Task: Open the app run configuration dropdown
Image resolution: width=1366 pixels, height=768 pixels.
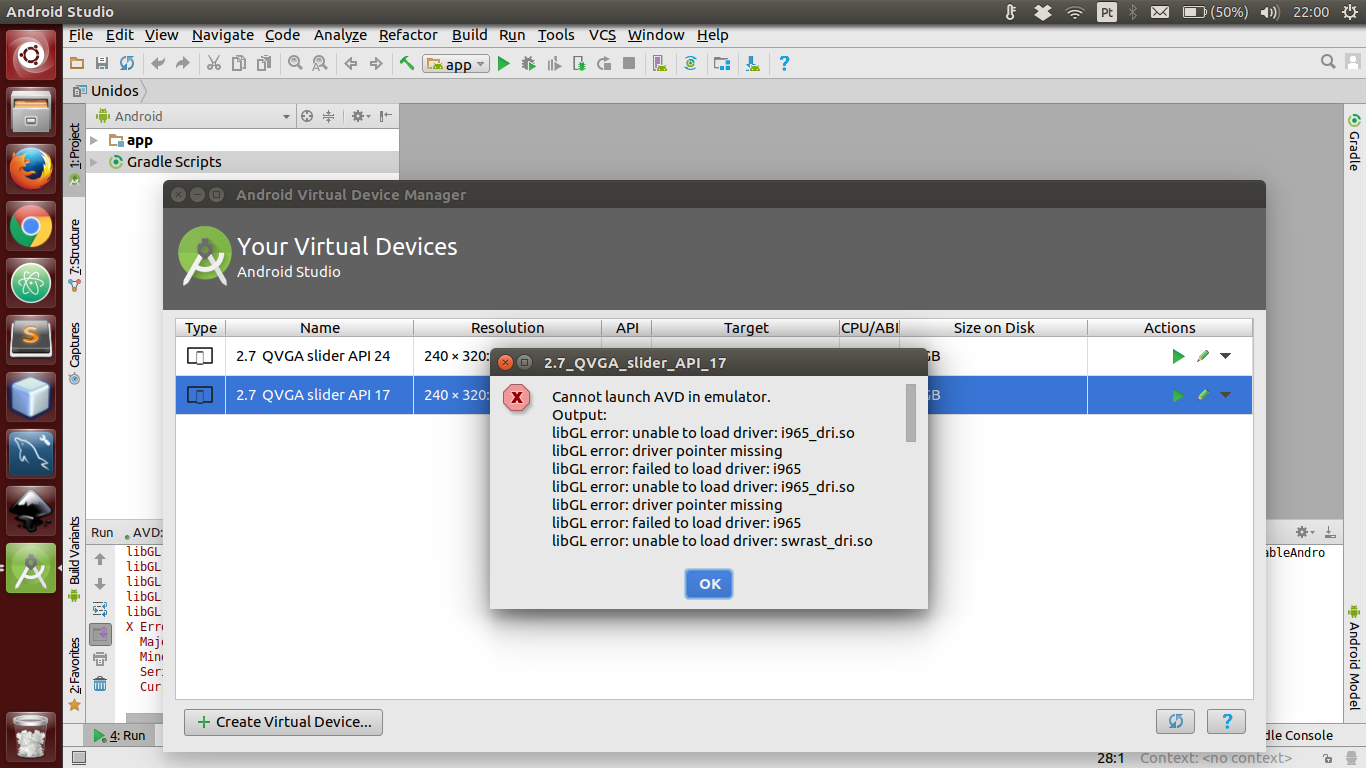Action: 456,64
